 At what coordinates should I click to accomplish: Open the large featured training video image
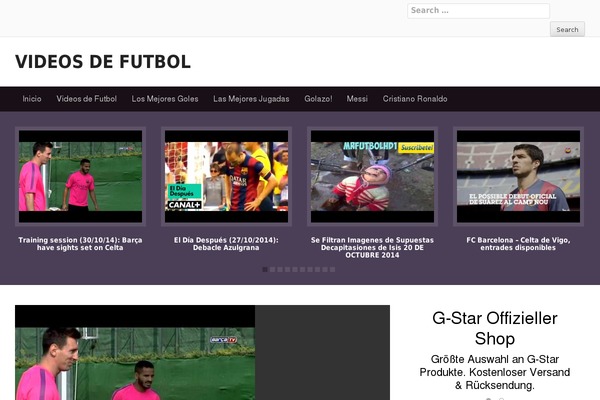(135, 353)
